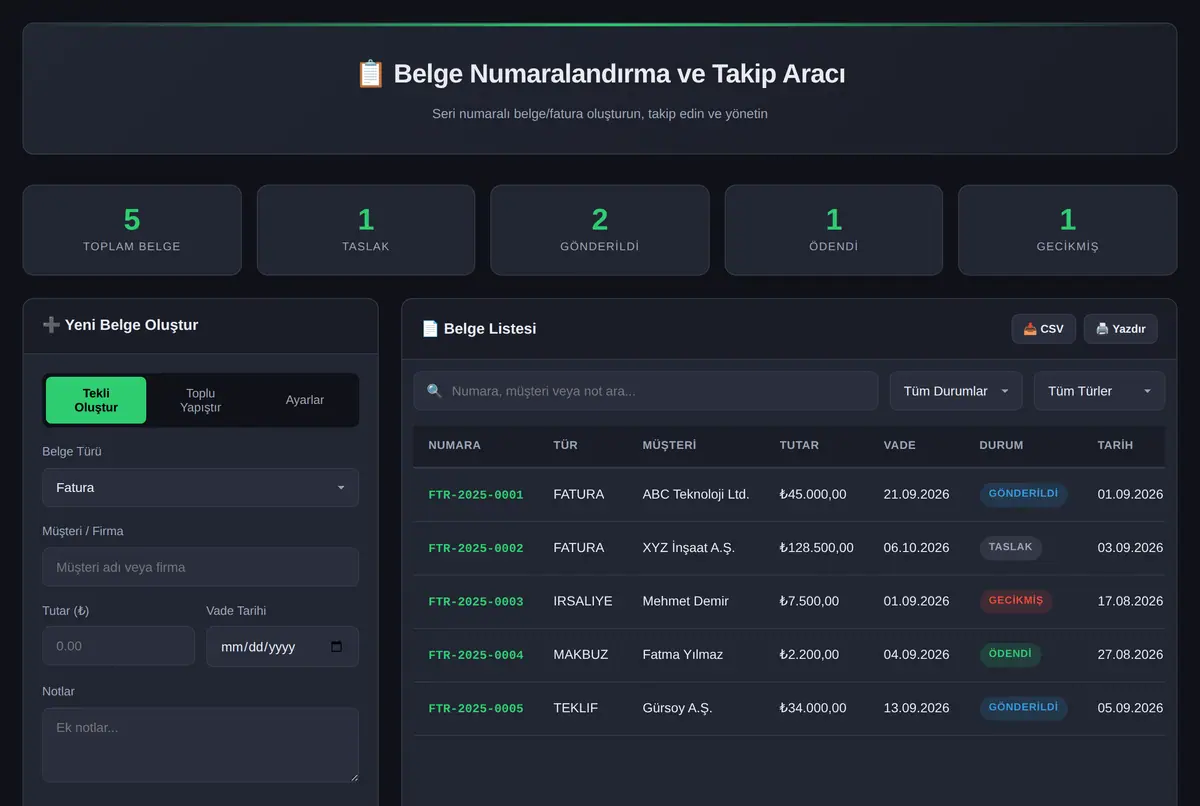Open document FTR-2025-0001
The width and height of the screenshot is (1200, 806).
[476, 495]
